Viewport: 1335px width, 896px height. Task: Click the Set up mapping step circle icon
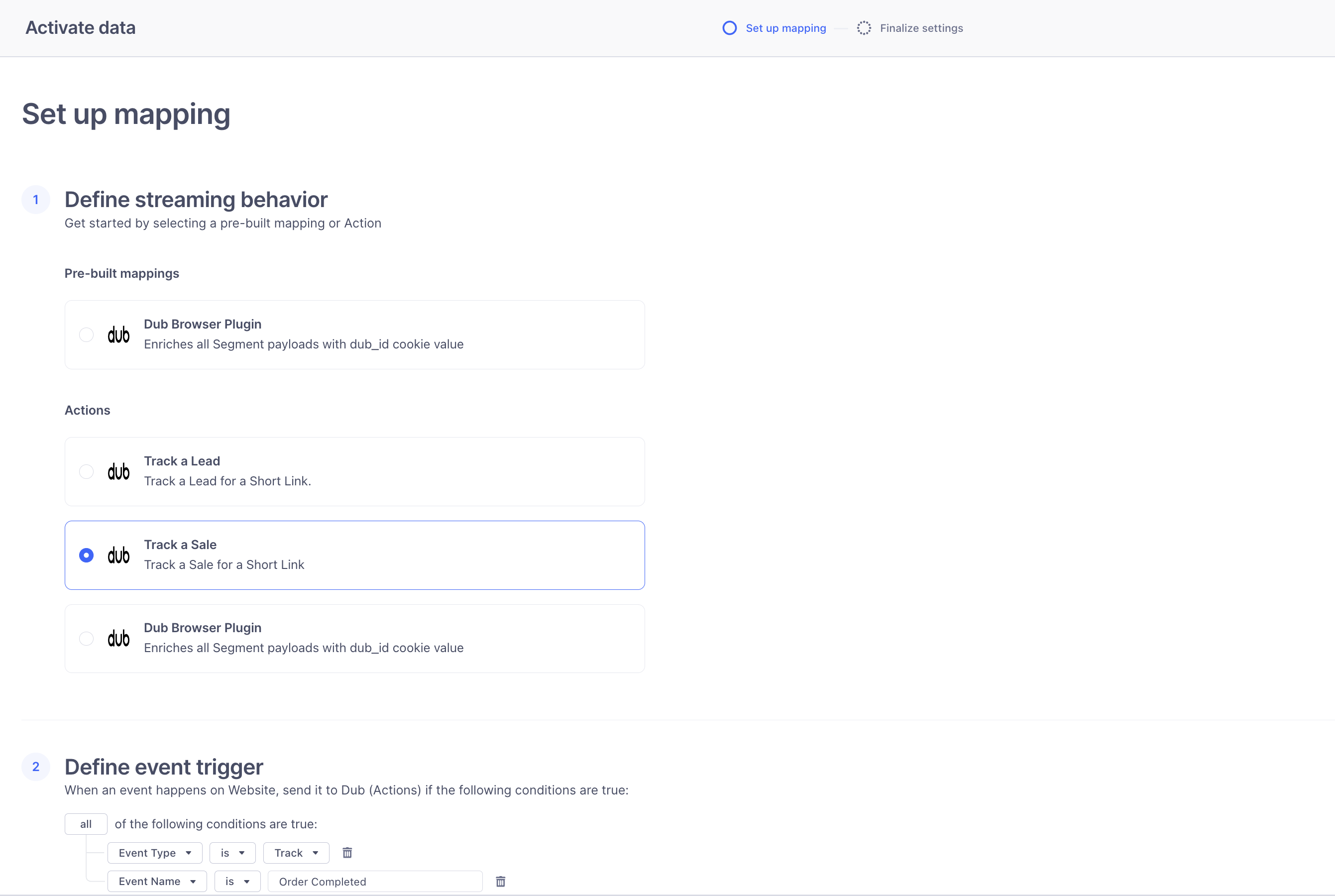(730, 28)
